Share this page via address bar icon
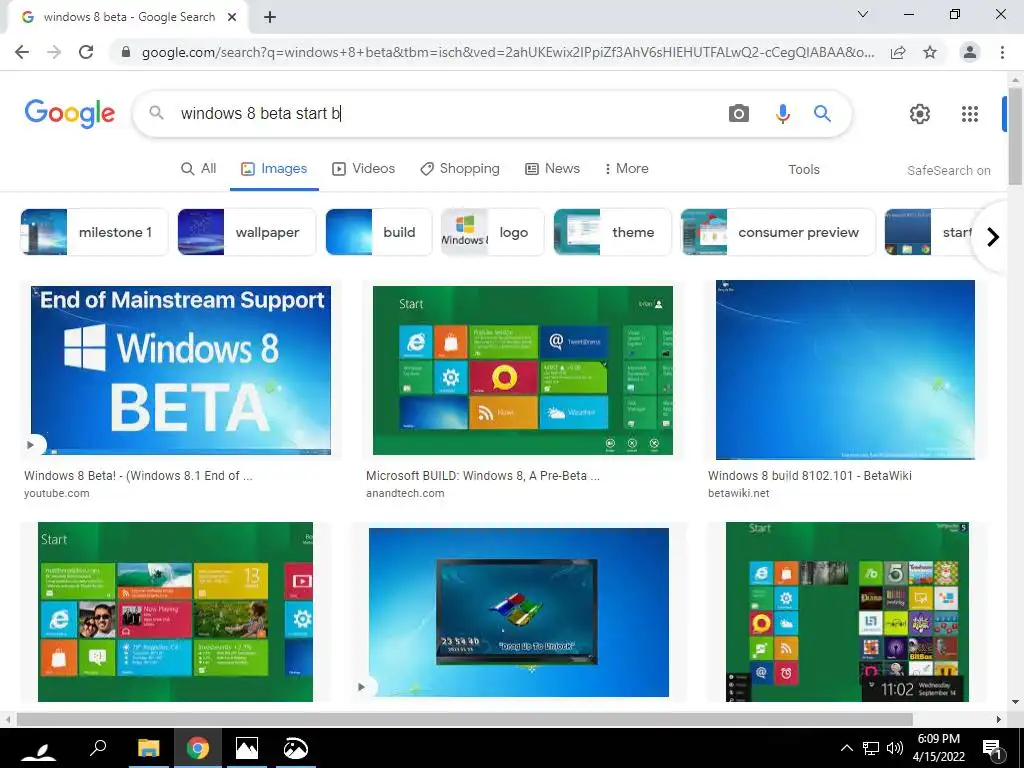The image size is (1024, 768). [x=898, y=52]
